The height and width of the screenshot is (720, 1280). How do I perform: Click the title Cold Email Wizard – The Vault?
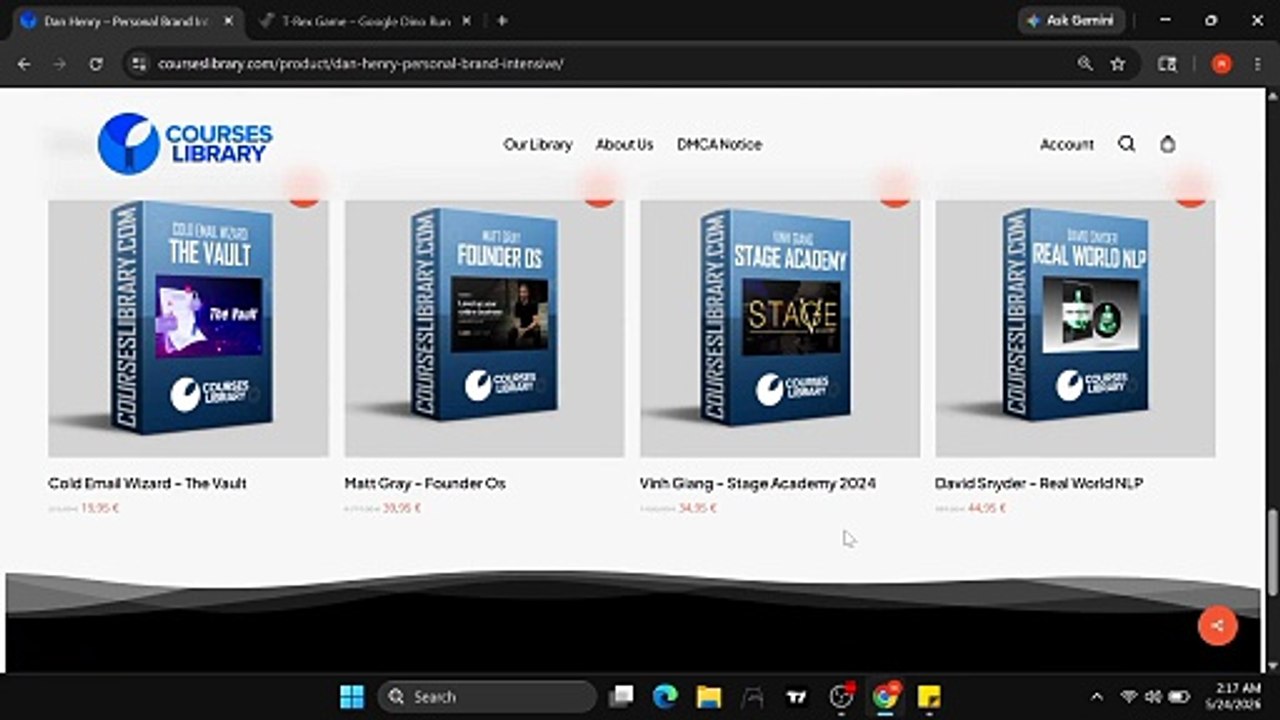pyautogui.click(x=147, y=483)
